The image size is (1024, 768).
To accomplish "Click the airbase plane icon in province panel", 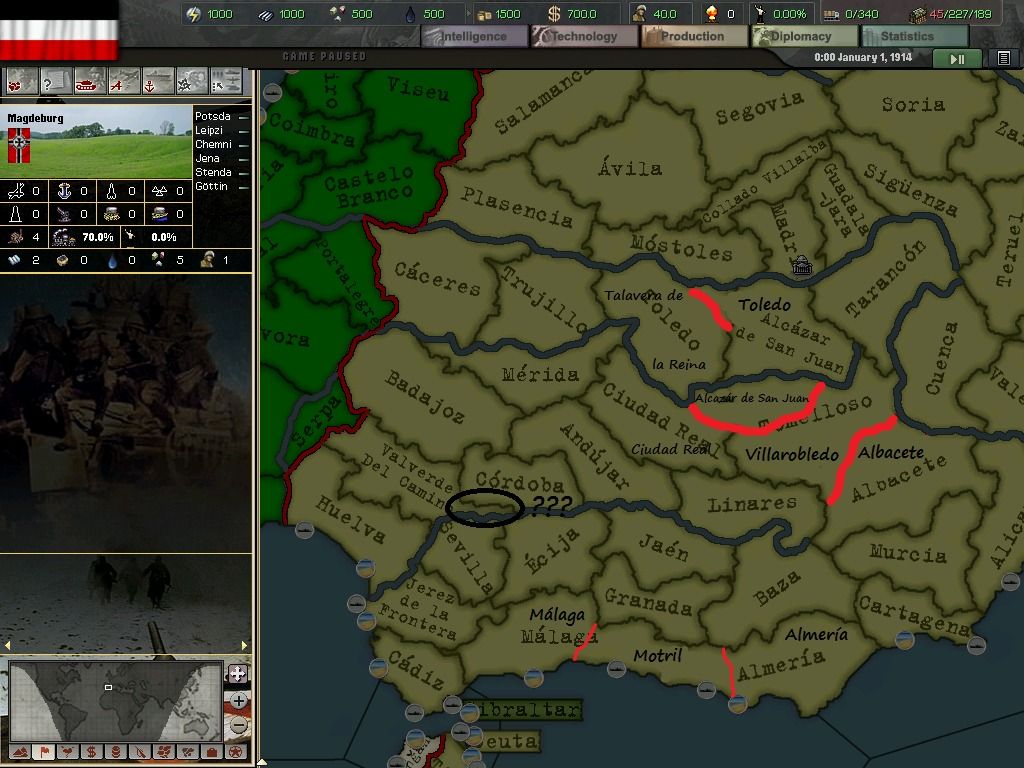I will [16, 191].
